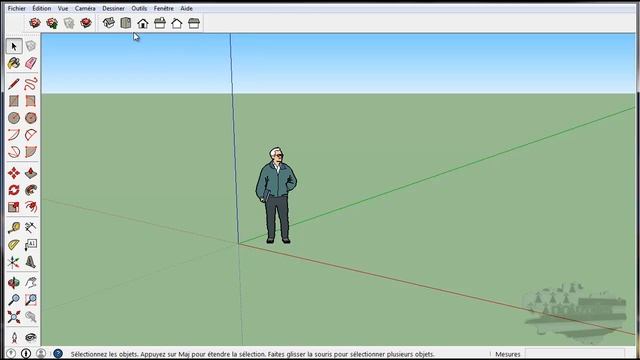This screenshot has width=640, height=360.
Task: Choose the Dimension tool
Action: pyautogui.click(x=31, y=227)
